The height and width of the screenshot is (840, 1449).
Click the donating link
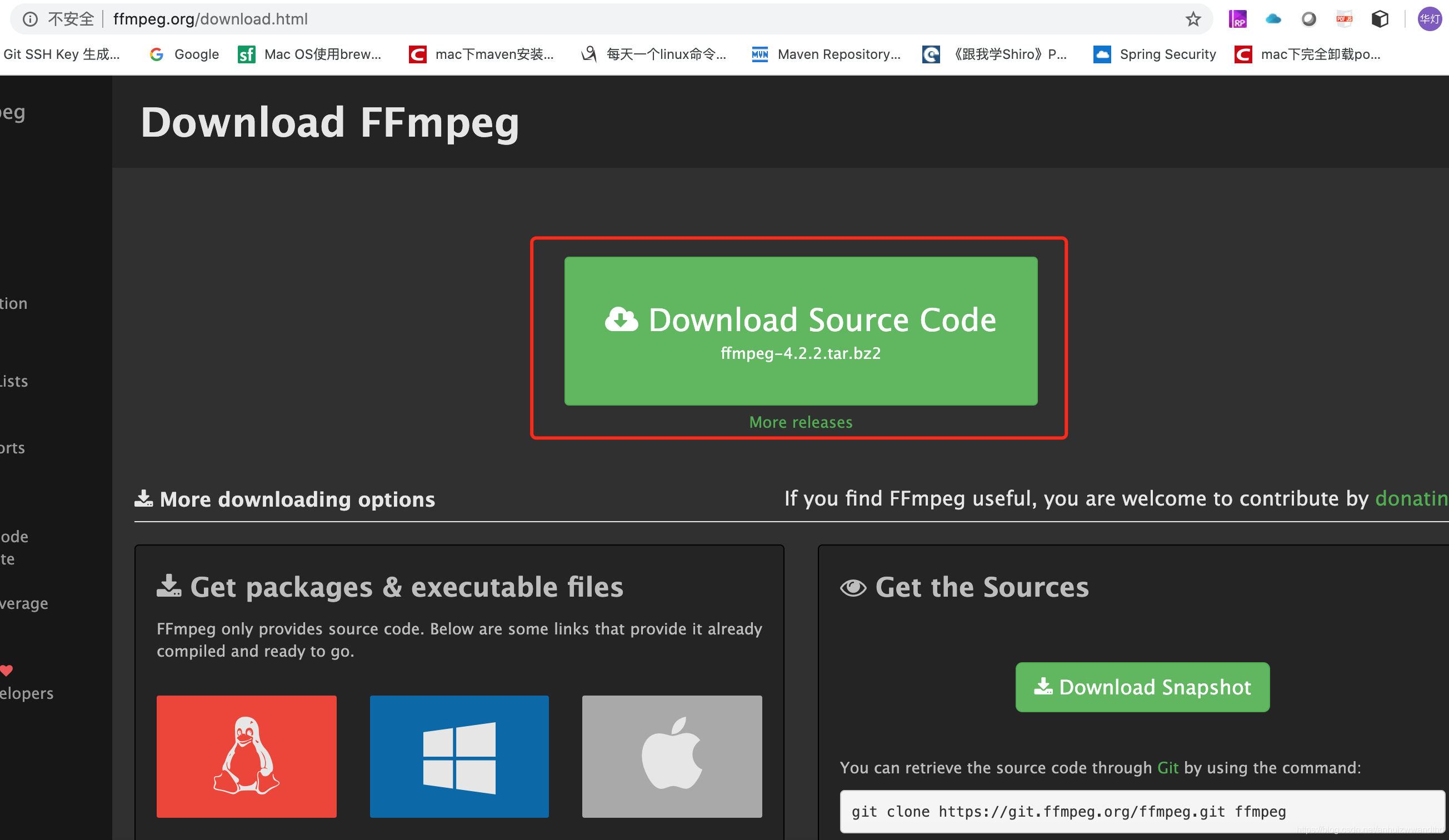pos(1411,498)
